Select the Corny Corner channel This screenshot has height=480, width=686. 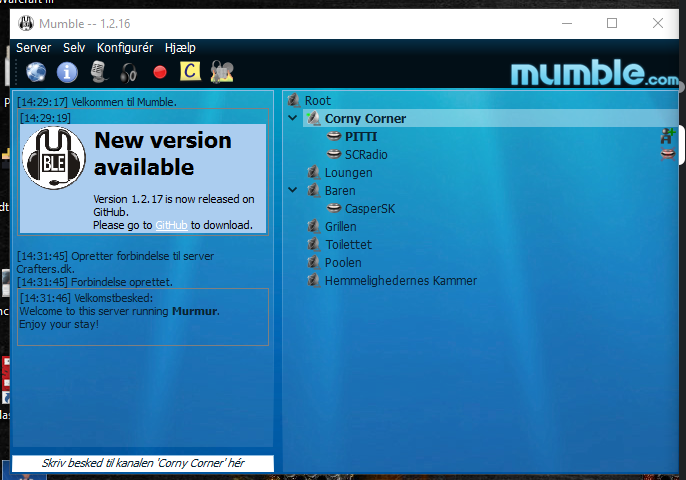[x=365, y=119]
